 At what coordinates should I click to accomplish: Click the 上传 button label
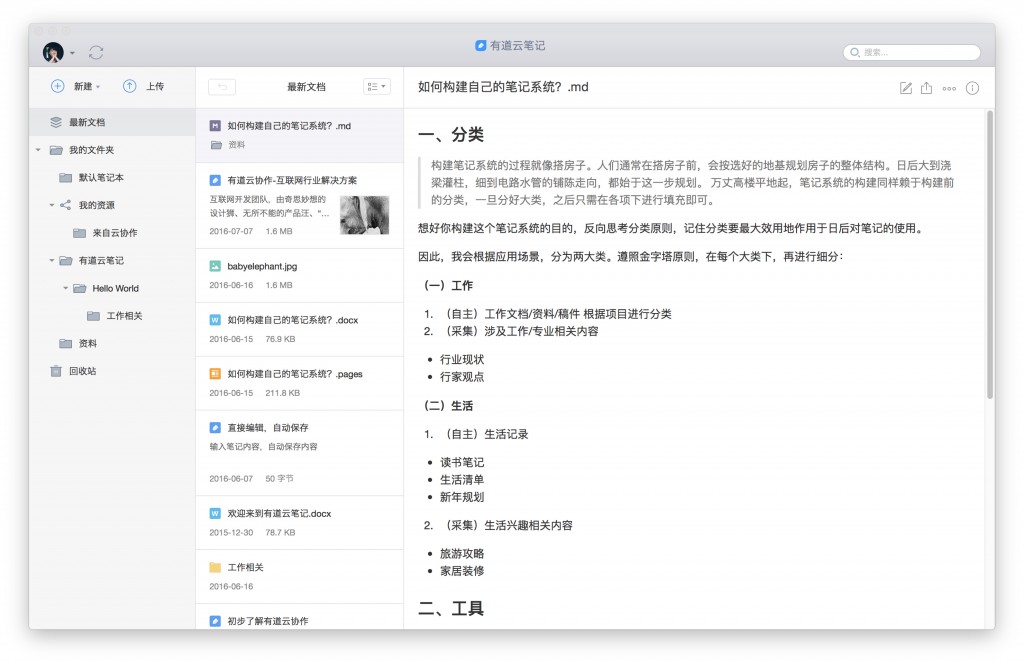[x=155, y=86]
